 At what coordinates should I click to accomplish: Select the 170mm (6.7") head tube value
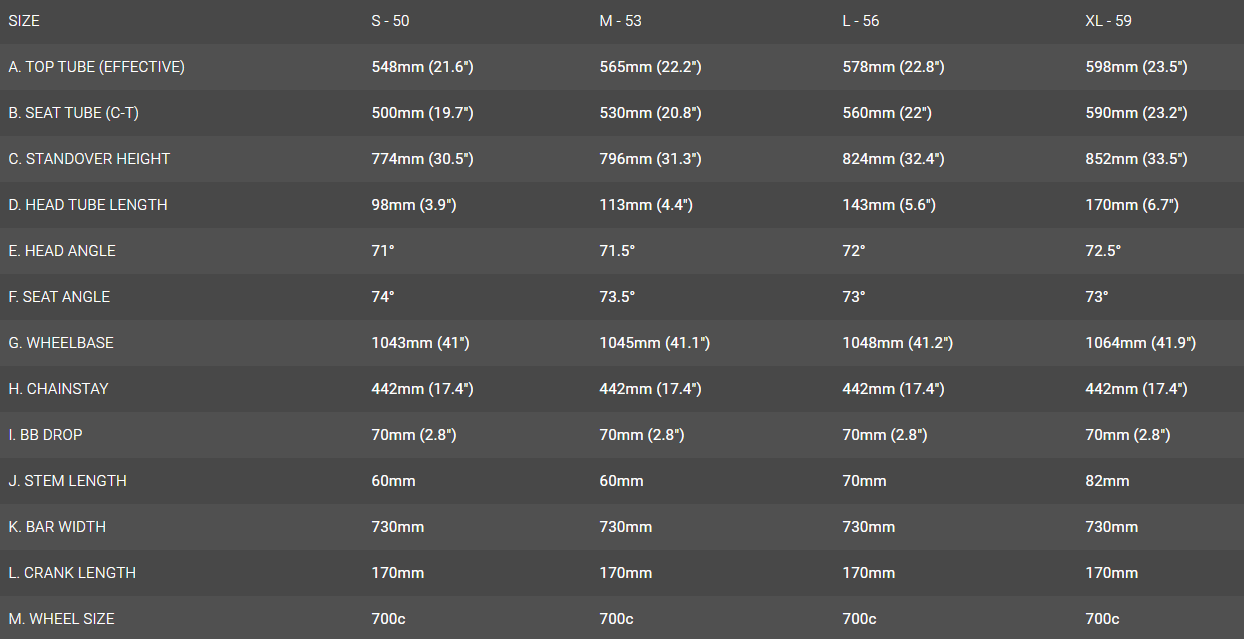click(x=1132, y=205)
